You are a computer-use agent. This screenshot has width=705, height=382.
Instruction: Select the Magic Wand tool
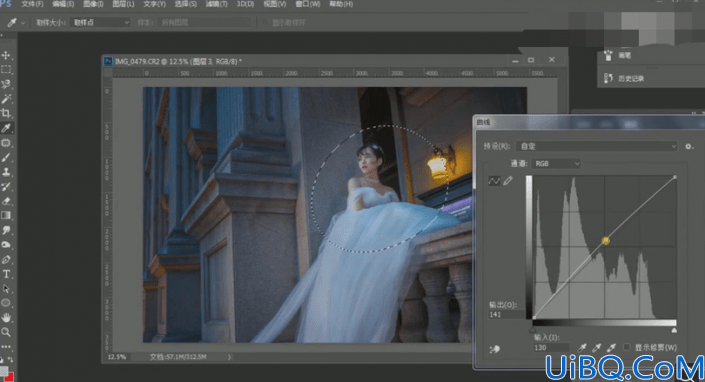(6, 99)
